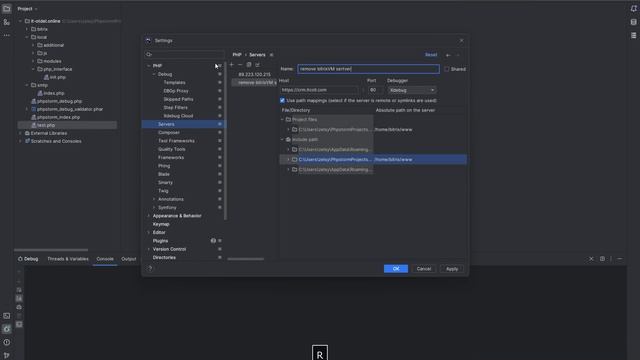Expand the bitrix folder in project tree
Screen dimensions: 640x360
[x=27, y=29]
